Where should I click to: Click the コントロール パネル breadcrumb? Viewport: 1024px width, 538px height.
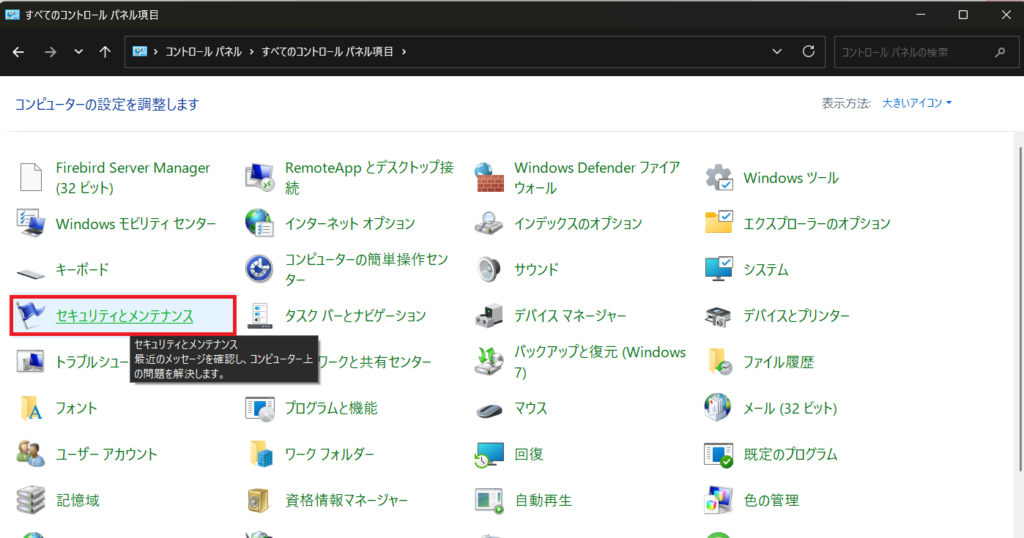[x=203, y=52]
